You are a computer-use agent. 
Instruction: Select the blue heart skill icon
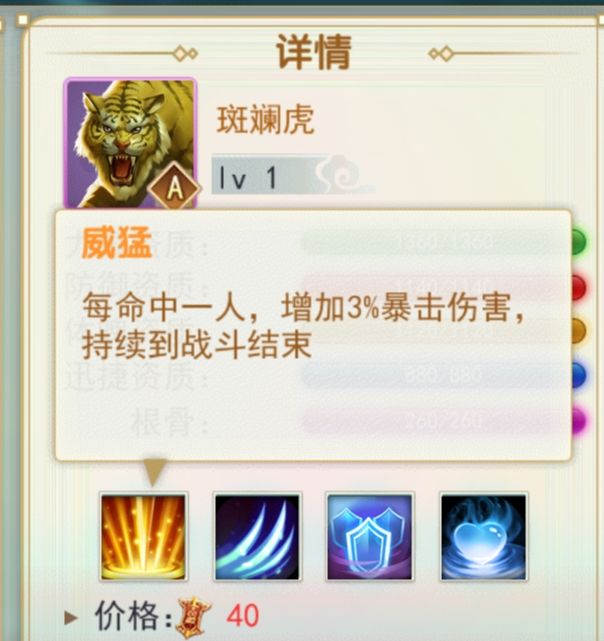click(483, 536)
